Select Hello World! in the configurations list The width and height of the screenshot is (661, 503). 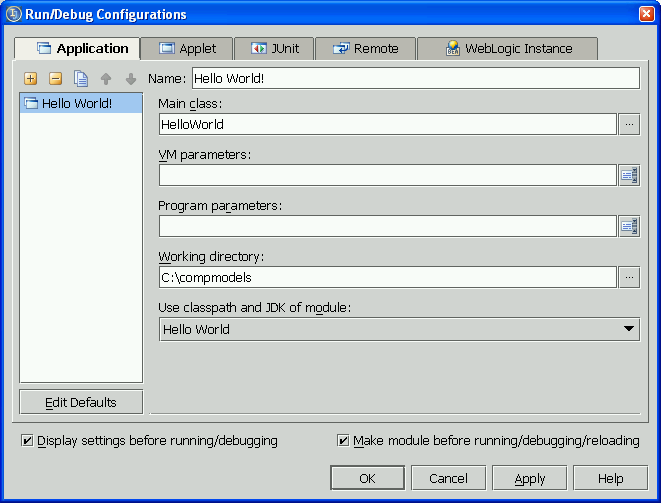pyautogui.click(x=81, y=103)
